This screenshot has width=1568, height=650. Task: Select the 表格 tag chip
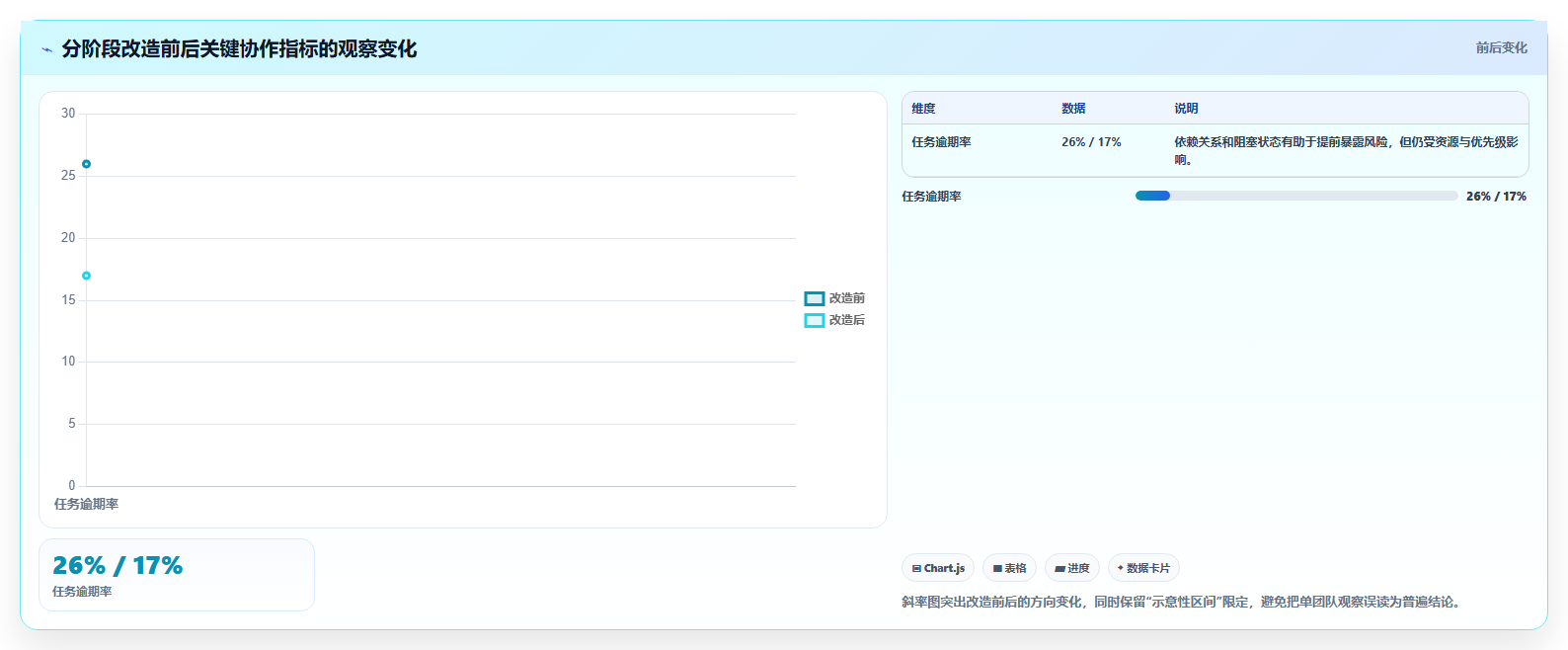(x=1009, y=568)
